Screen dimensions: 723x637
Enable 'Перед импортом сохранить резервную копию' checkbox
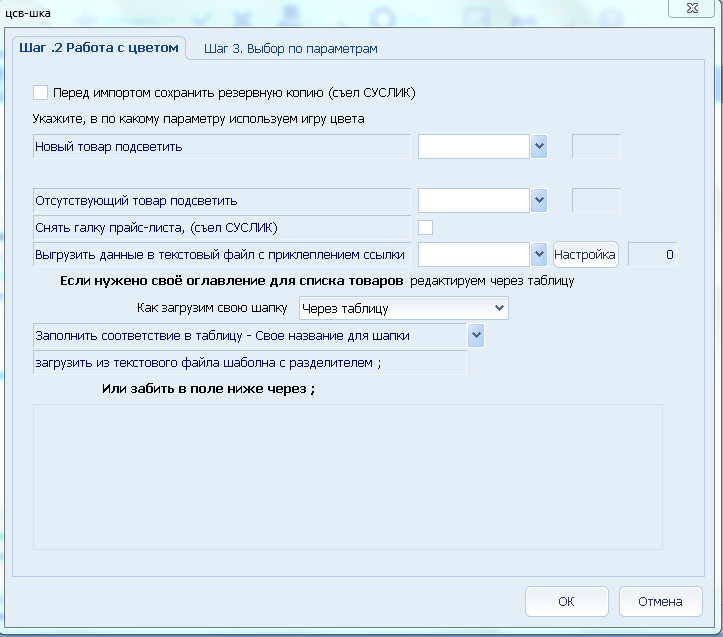(x=41, y=93)
